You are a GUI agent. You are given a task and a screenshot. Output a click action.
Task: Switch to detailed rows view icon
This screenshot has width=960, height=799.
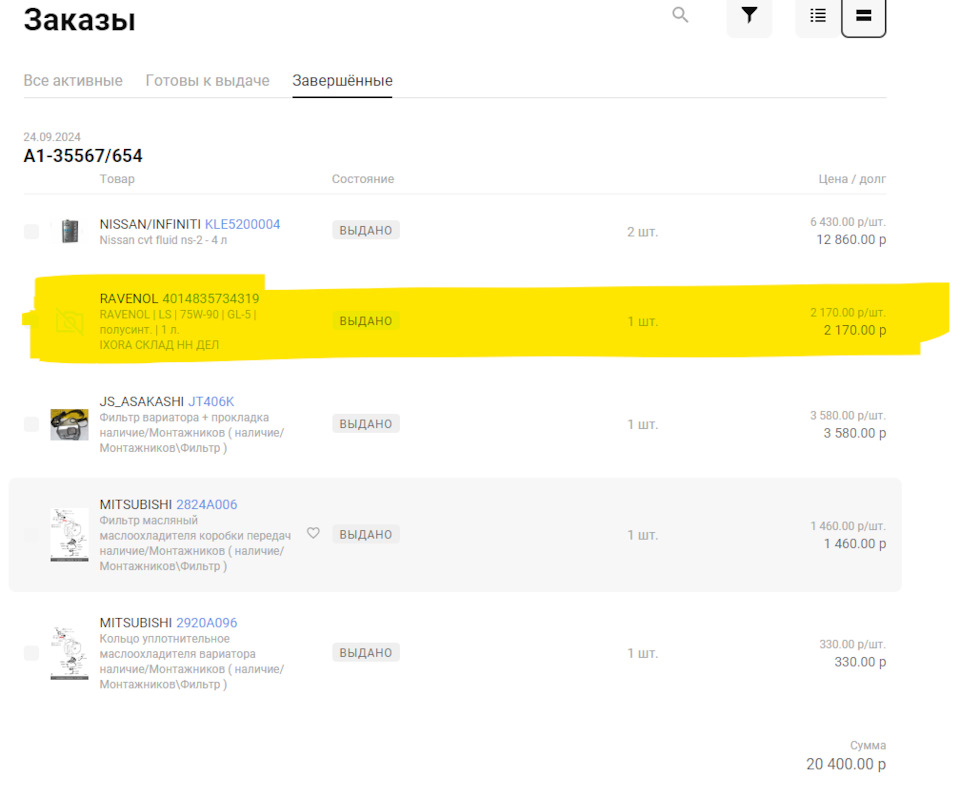coord(863,15)
